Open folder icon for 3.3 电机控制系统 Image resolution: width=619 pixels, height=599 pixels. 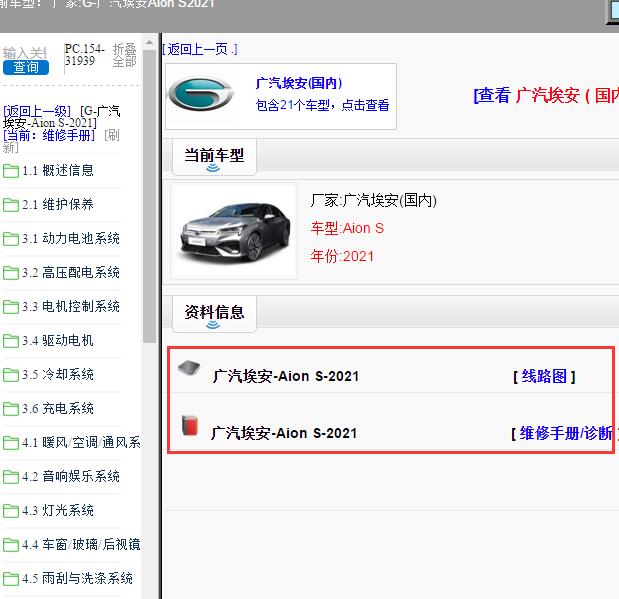point(11,307)
